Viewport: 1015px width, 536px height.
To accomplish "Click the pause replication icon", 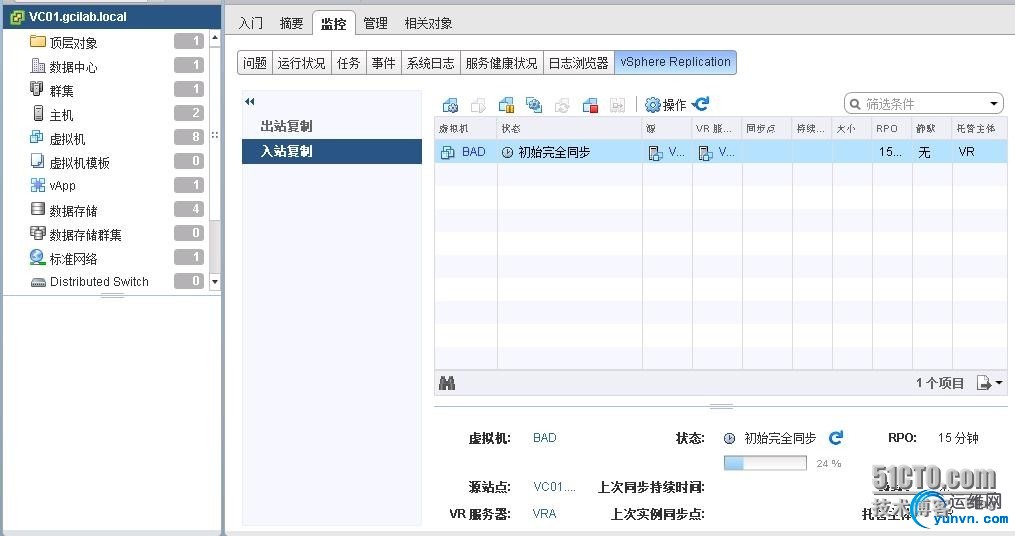I will [x=506, y=105].
